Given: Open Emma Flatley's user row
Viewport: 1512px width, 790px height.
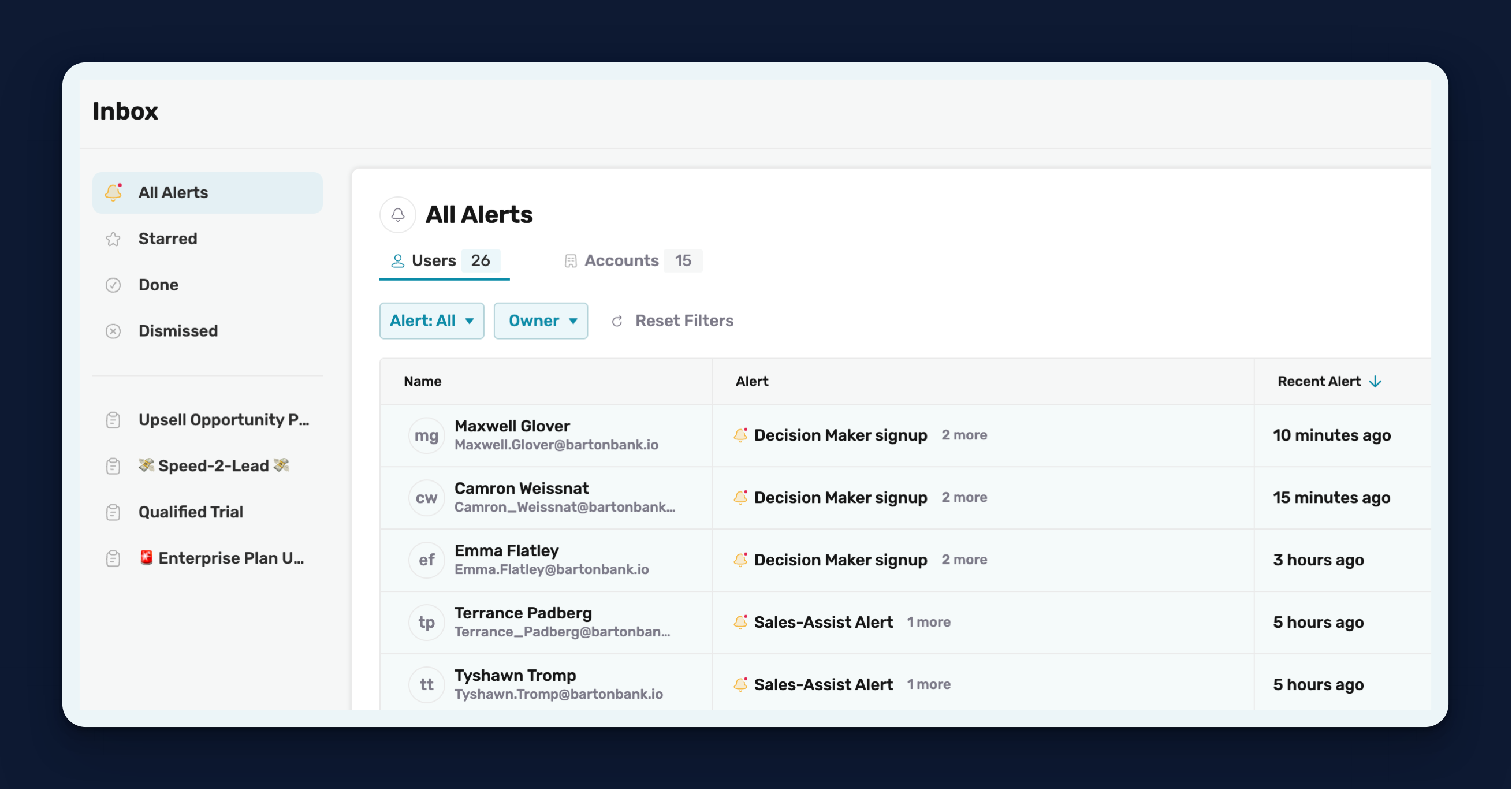Looking at the screenshot, I should coord(506,550).
